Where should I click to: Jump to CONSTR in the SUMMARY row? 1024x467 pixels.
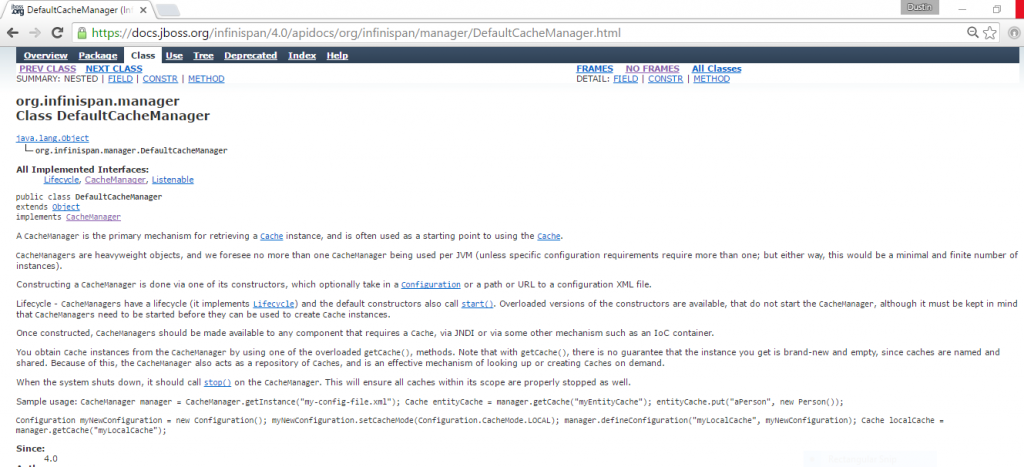[160, 78]
